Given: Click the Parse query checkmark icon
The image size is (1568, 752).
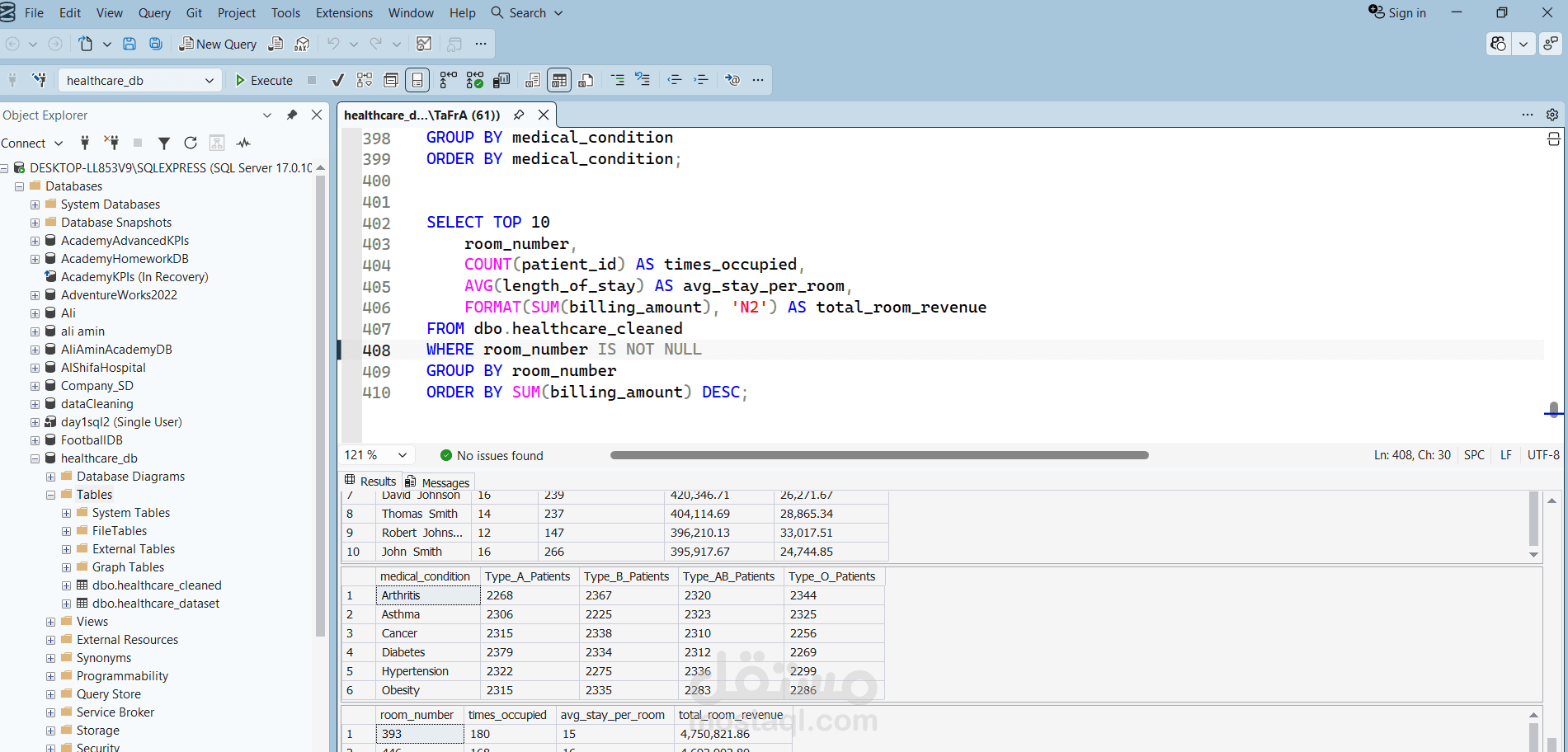Looking at the screenshot, I should [337, 80].
